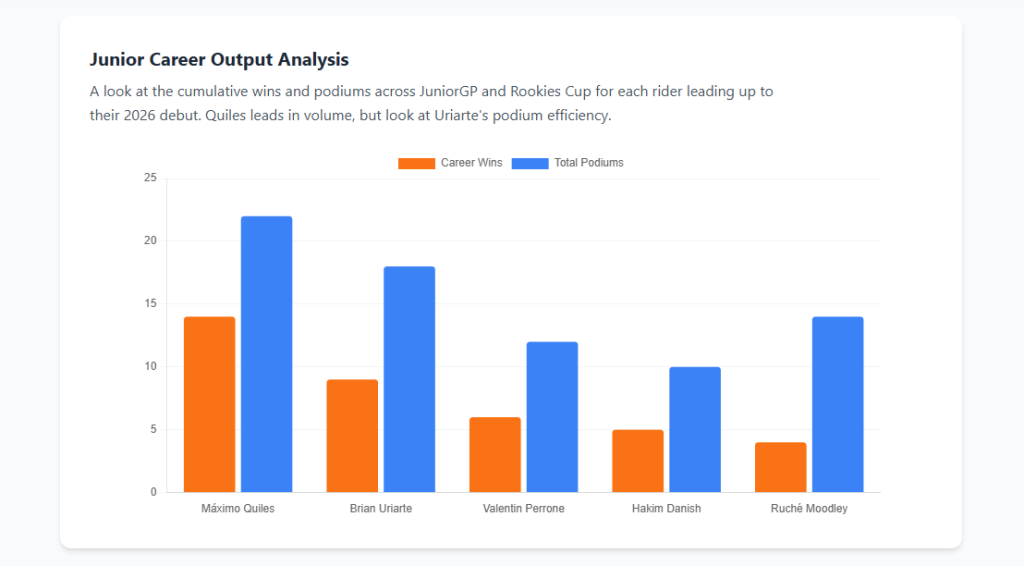The width and height of the screenshot is (1024, 566).
Task: Click the Hakim Danish axis label
Action: coord(666,508)
